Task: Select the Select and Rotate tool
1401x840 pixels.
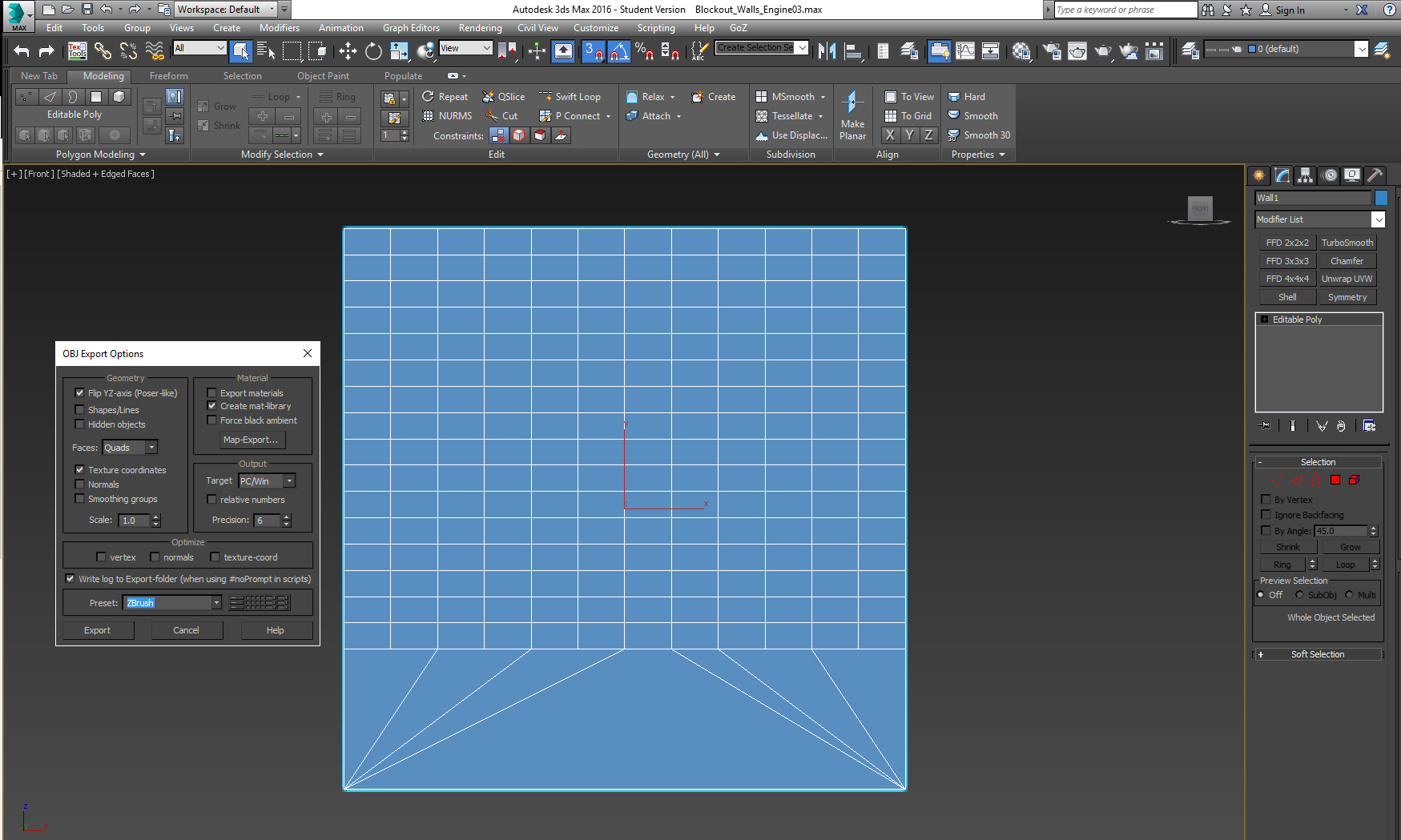Action: pos(373,51)
